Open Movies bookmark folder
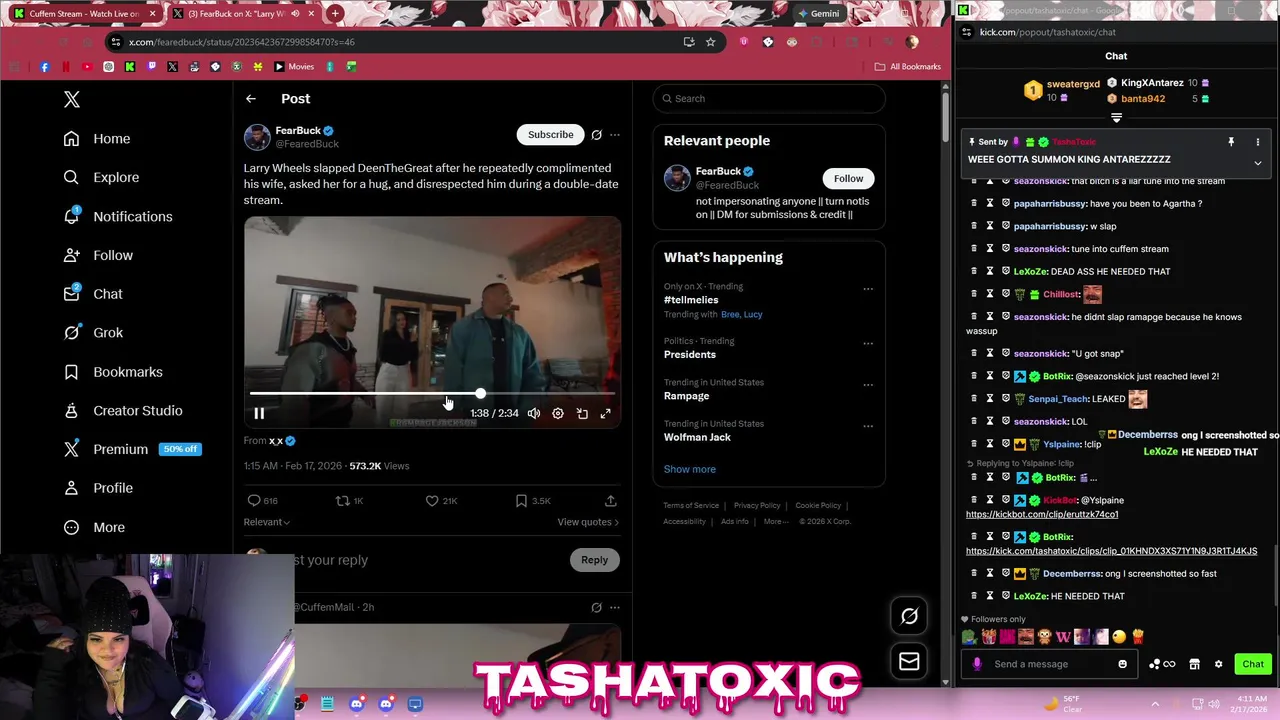 click(x=294, y=67)
